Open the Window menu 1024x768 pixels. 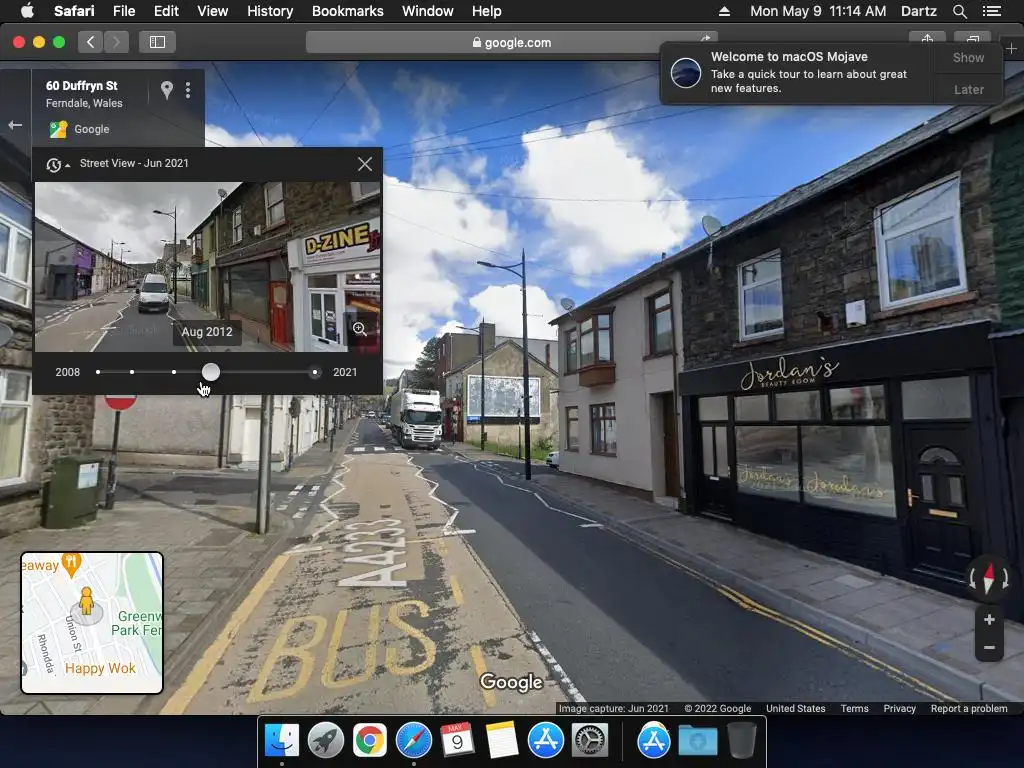point(427,11)
